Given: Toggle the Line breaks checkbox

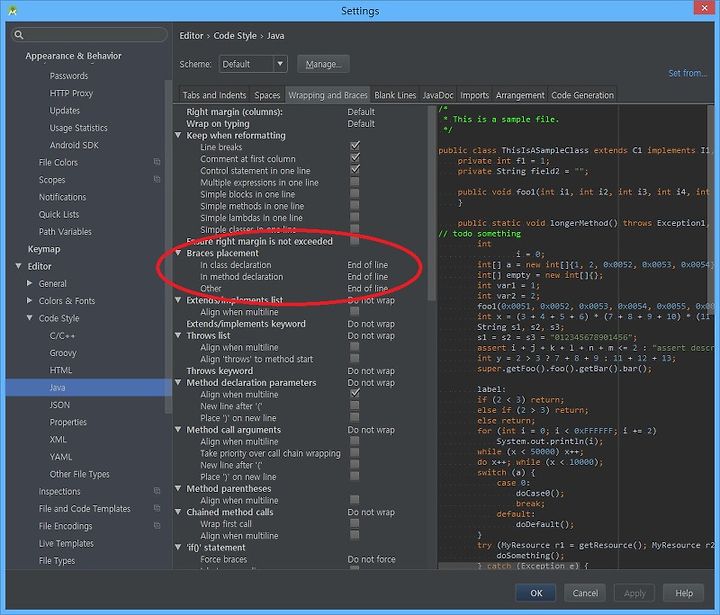Looking at the screenshot, I should [x=354, y=147].
